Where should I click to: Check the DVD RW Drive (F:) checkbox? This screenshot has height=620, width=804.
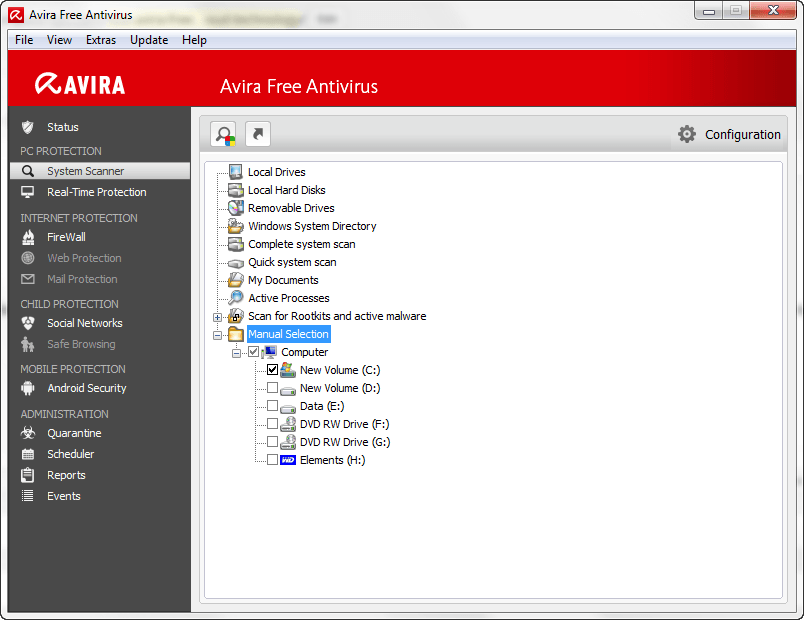click(272, 424)
